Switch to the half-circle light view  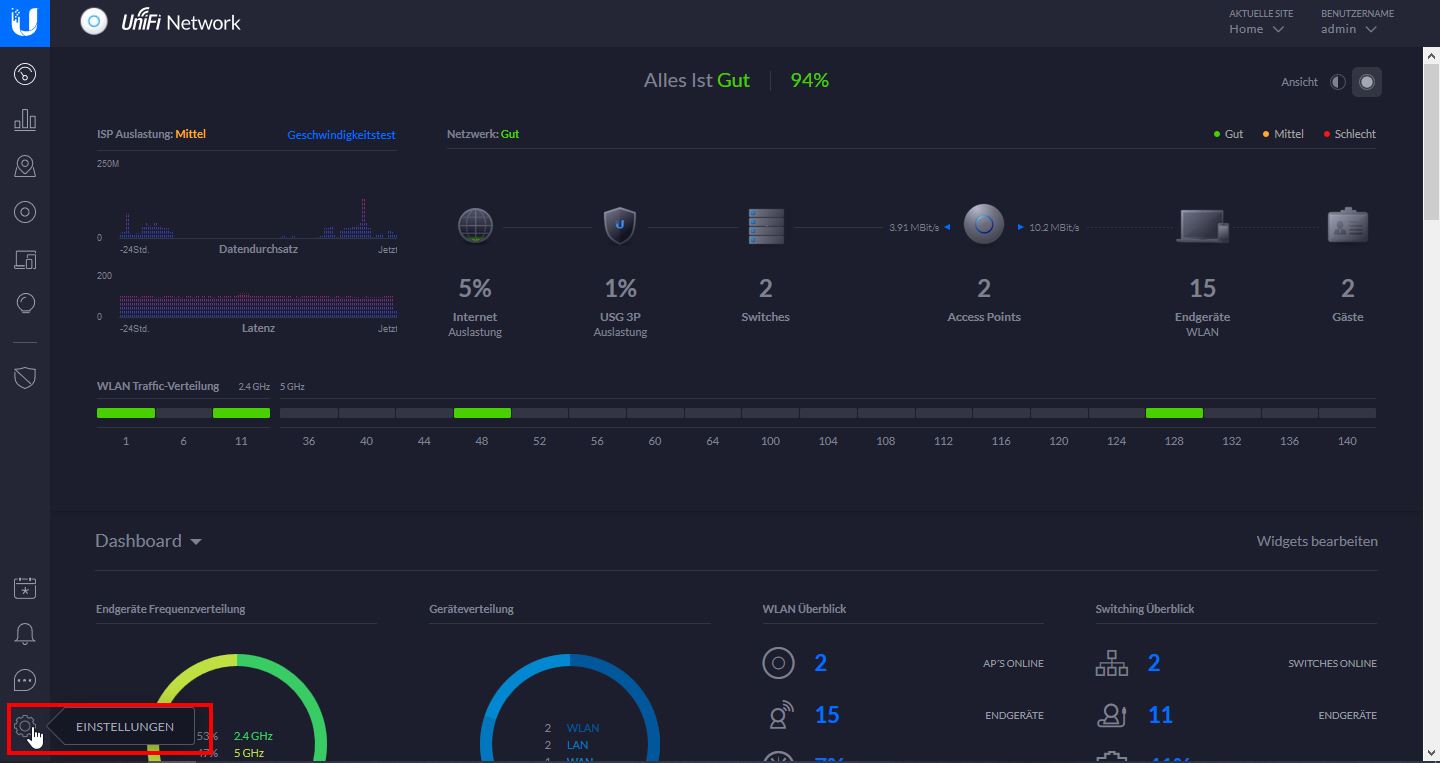point(1338,82)
